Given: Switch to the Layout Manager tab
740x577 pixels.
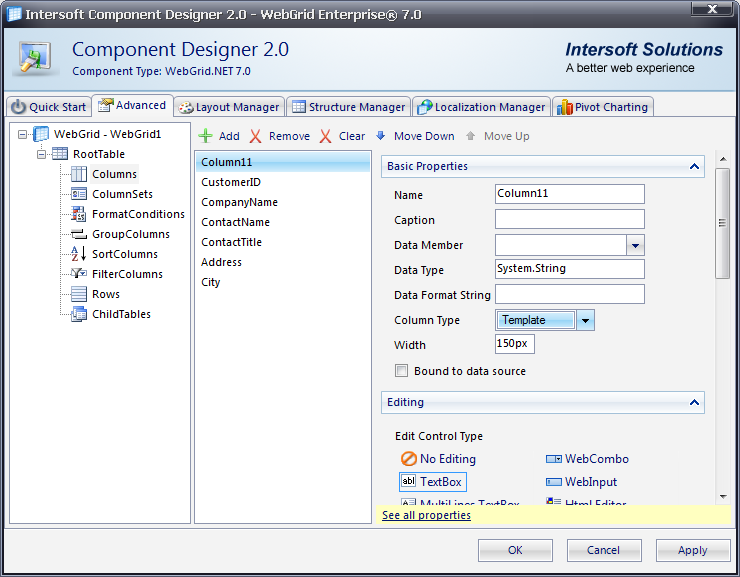Looking at the screenshot, I should (229, 107).
